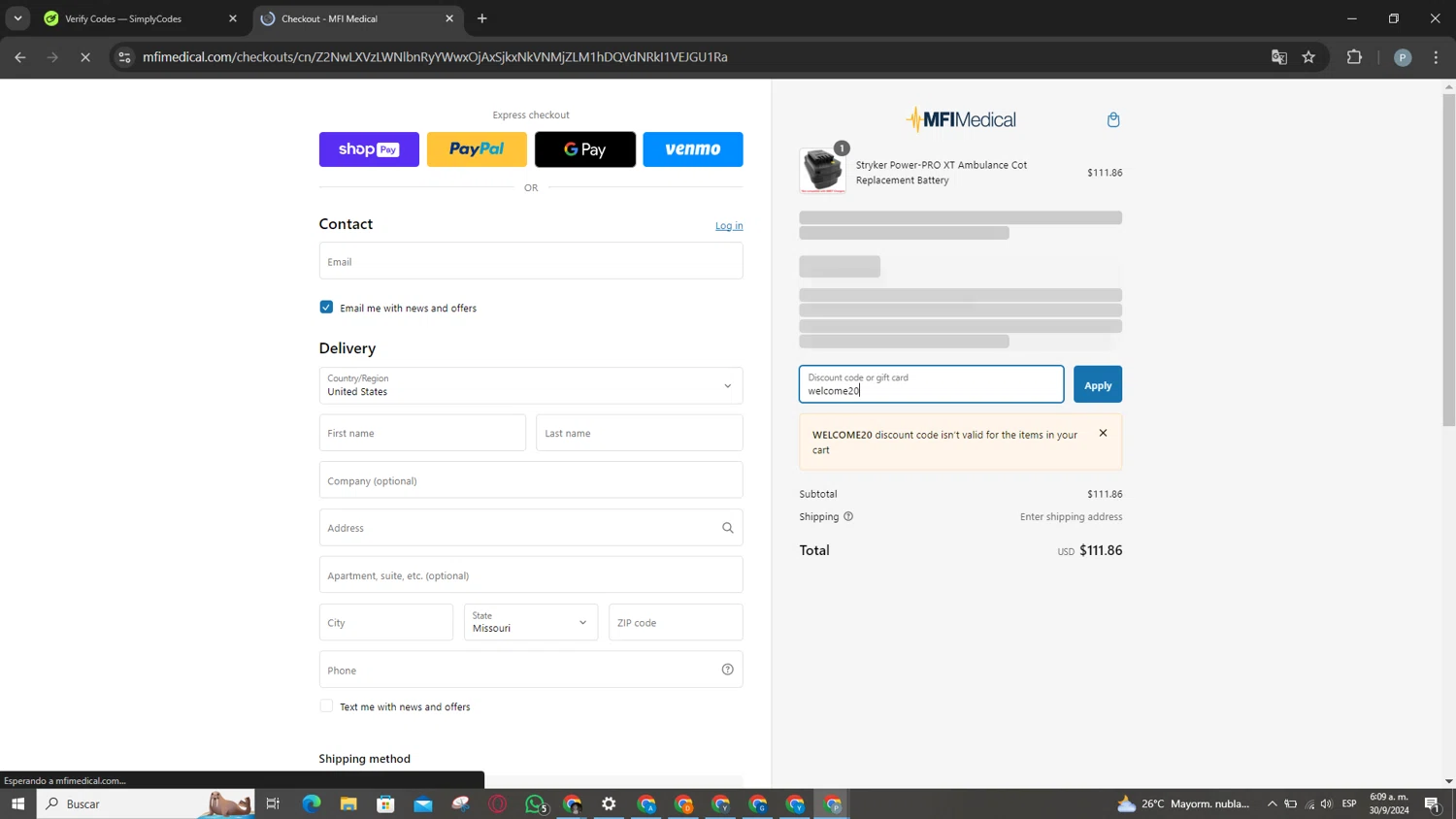Viewport: 1456px width, 819px height.
Task: Apply the discount code
Action: [1097, 385]
